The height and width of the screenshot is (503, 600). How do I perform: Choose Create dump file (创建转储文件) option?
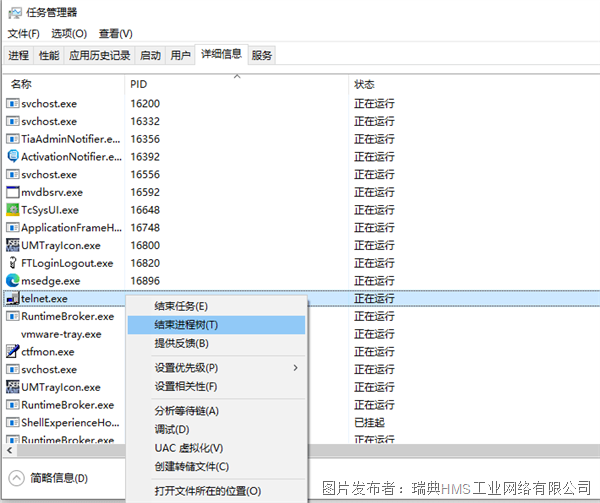coord(216,467)
